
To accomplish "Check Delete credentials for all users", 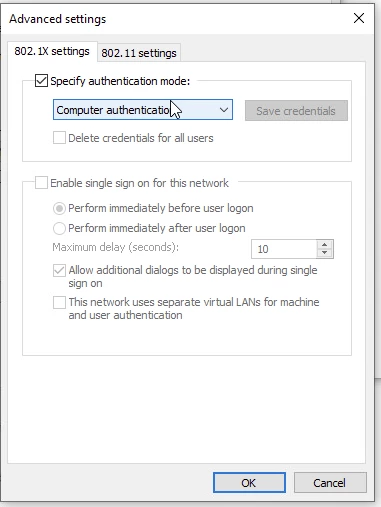I will [59, 138].
